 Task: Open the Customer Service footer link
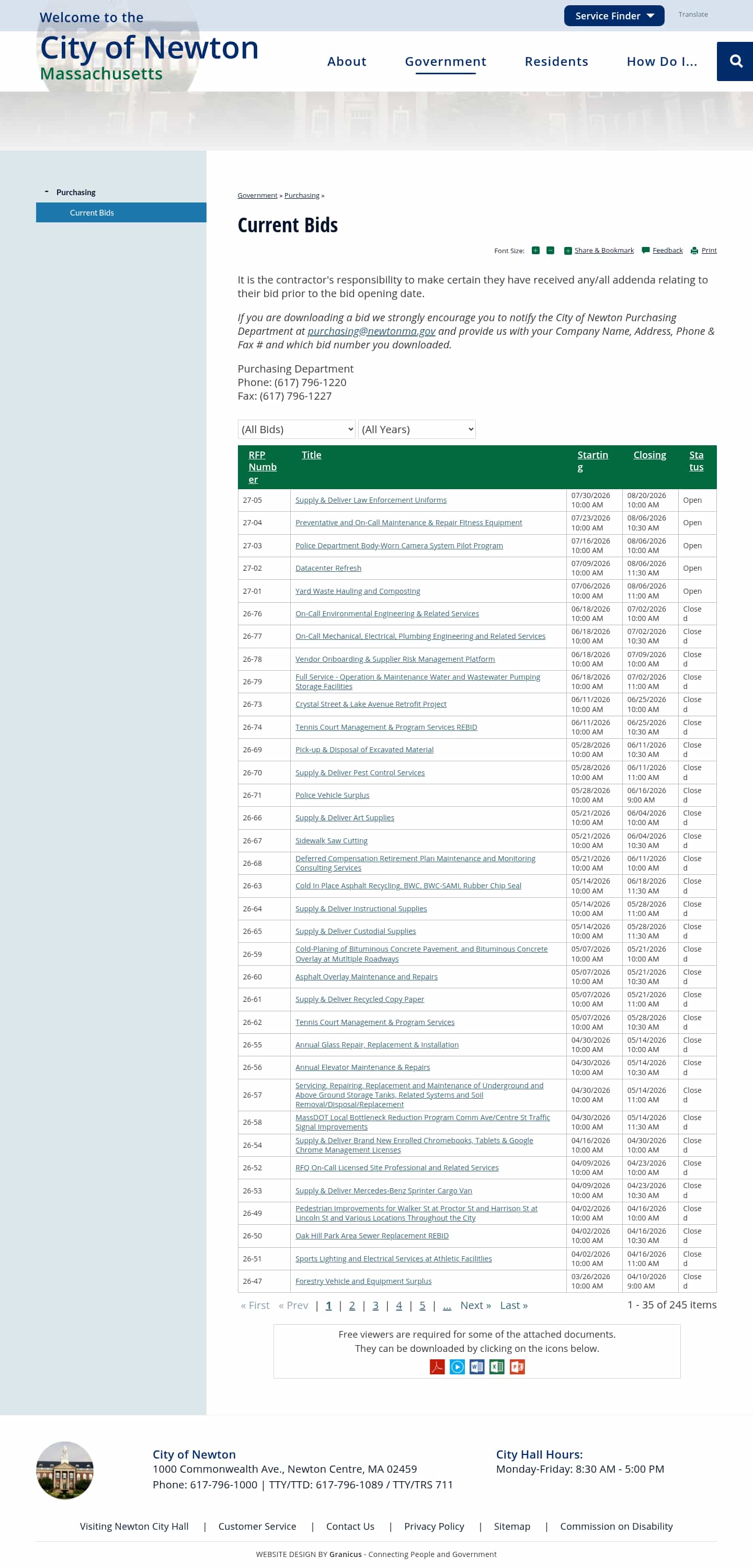pyautogui.click(x=257, y=1526)
